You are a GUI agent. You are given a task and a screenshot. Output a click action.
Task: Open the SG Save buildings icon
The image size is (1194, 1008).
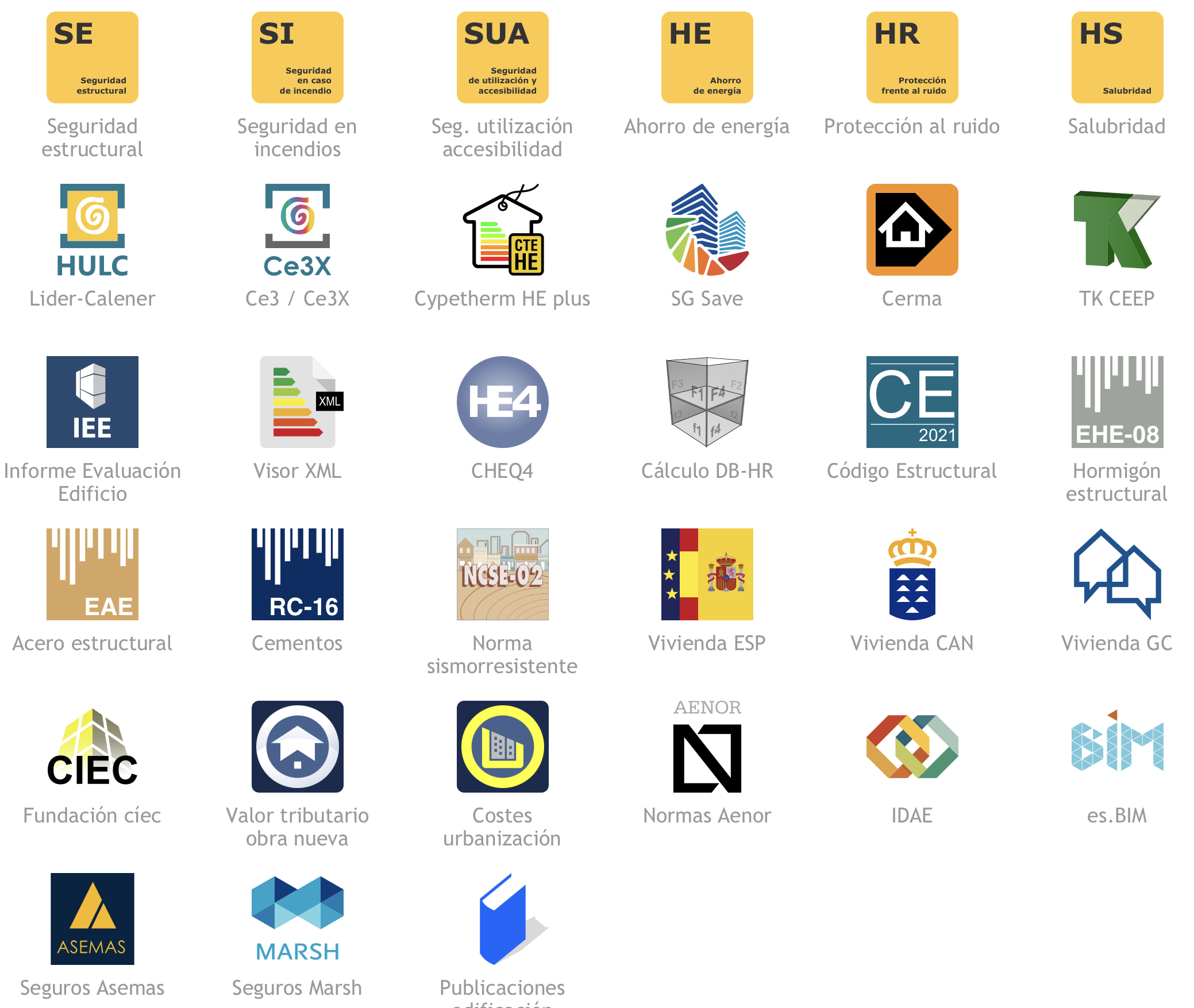point(707,230)
